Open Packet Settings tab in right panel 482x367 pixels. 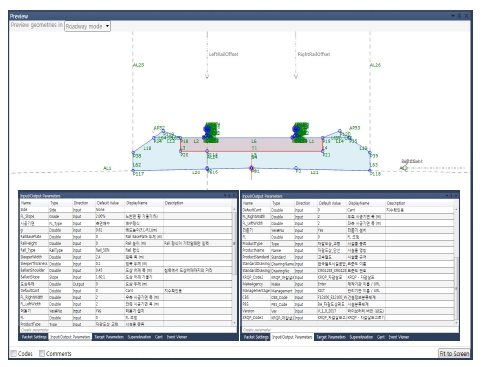click(256, 337)
